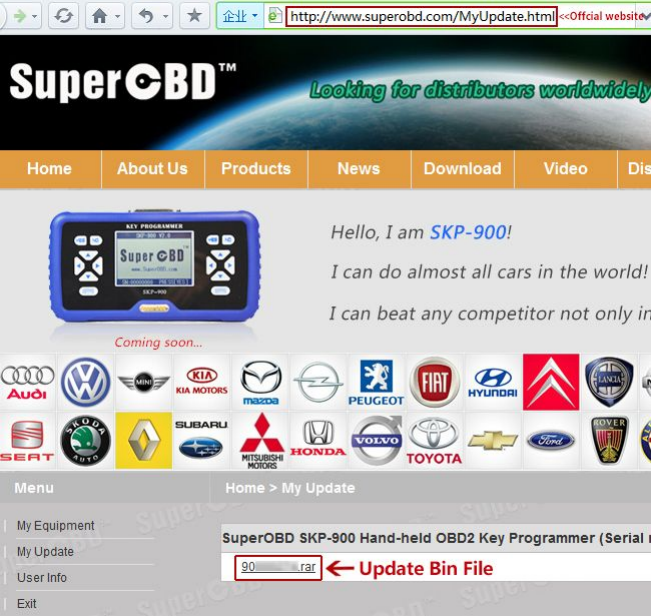Open the Home navigation tab
Image resolution: width=653 pixels, height=616 pixels.
50,169
